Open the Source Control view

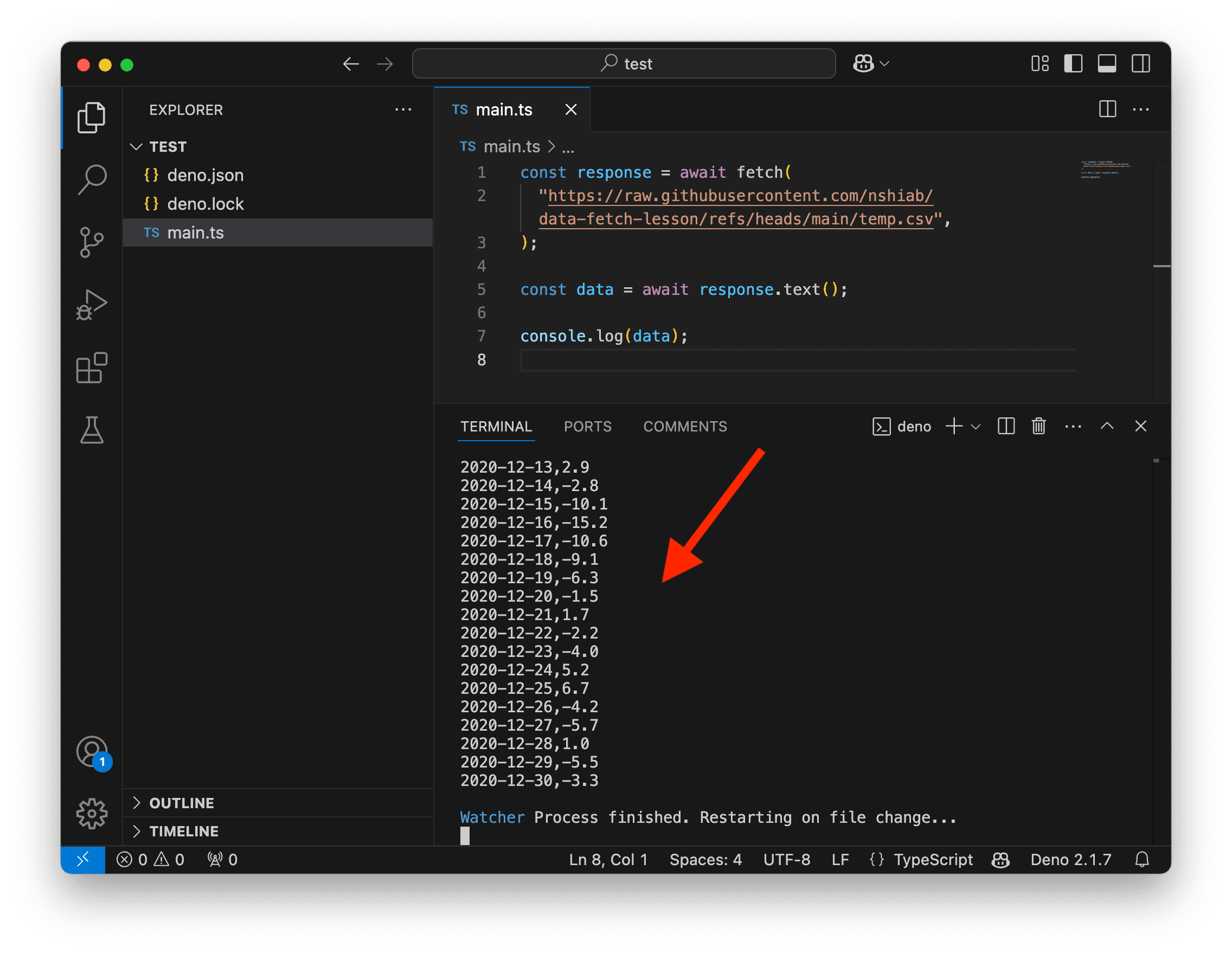click(92, 242)
